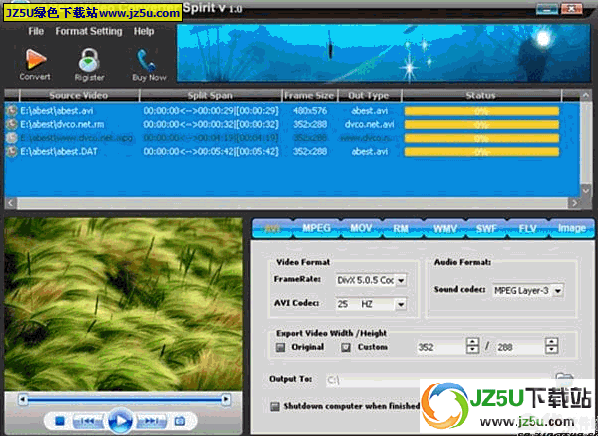Click the Frame Size column header
The width and height of the screenshot is (598, 436).
309,95
